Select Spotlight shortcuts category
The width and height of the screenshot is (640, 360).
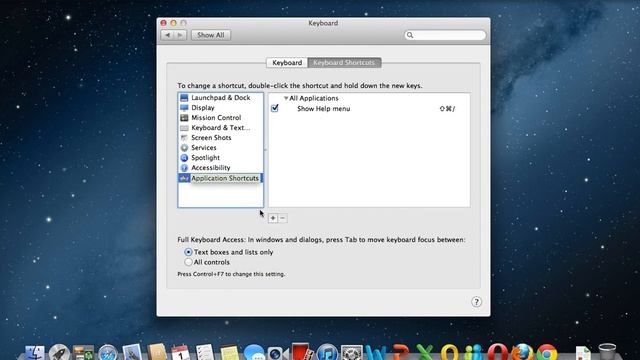click(220, 158)
